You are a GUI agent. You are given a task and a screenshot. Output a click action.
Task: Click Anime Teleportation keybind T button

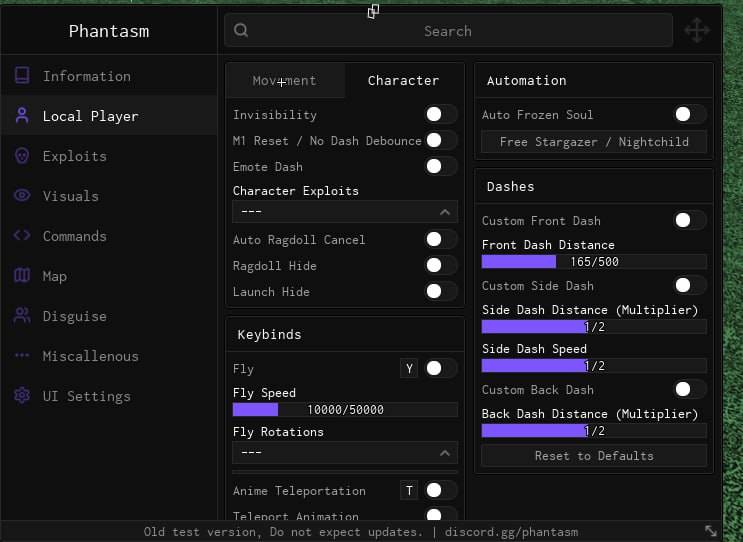point(409,490)
